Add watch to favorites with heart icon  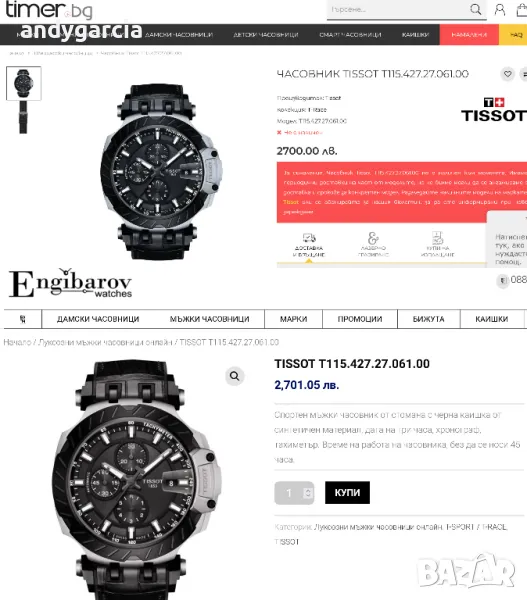coord(507,74)
